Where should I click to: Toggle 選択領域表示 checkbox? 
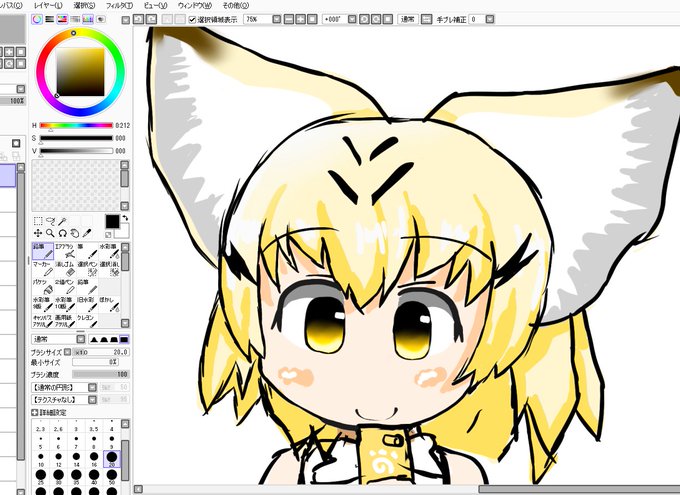tap(193, 20)
